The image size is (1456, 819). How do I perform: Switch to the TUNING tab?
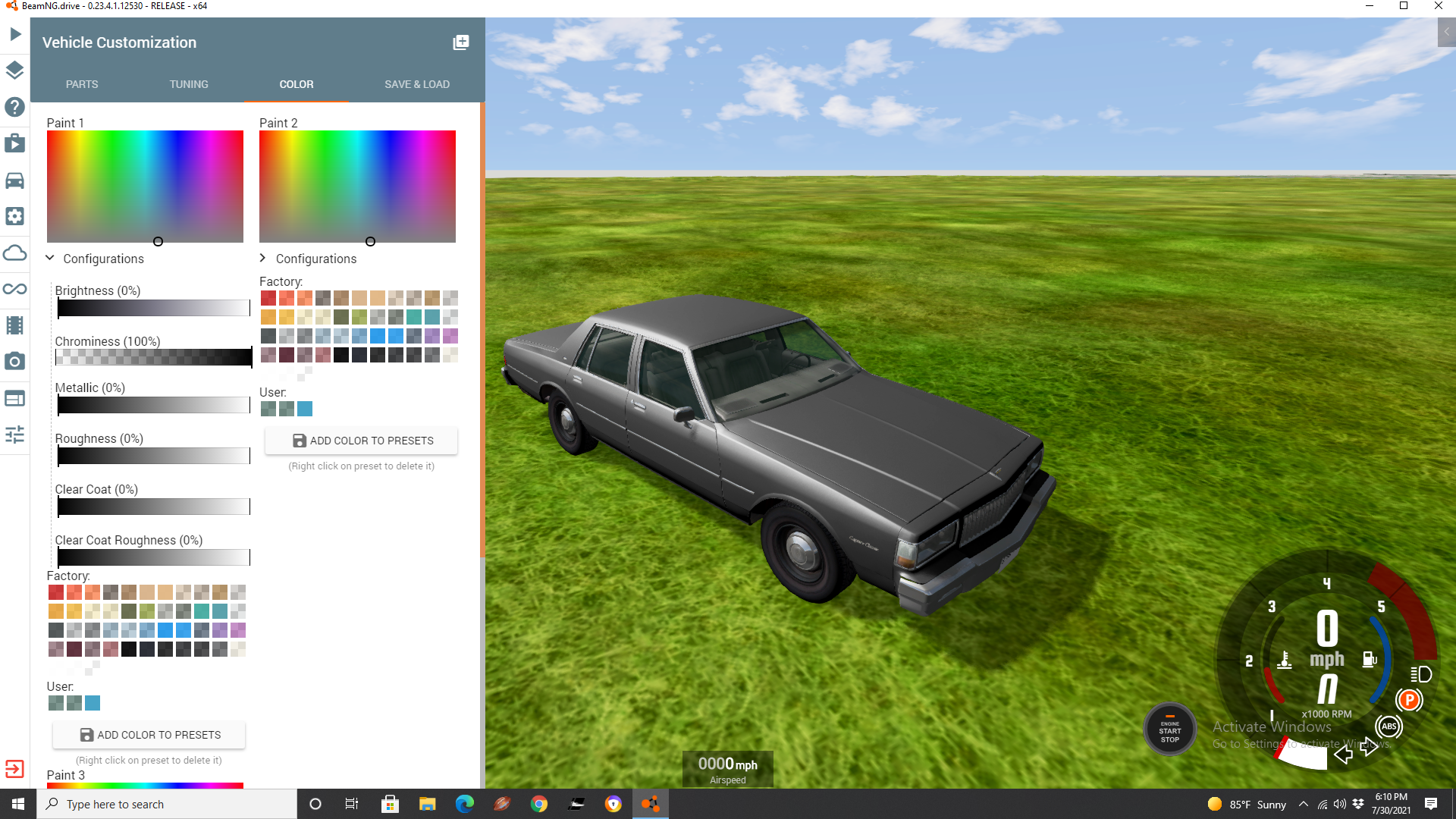(189, 84)
